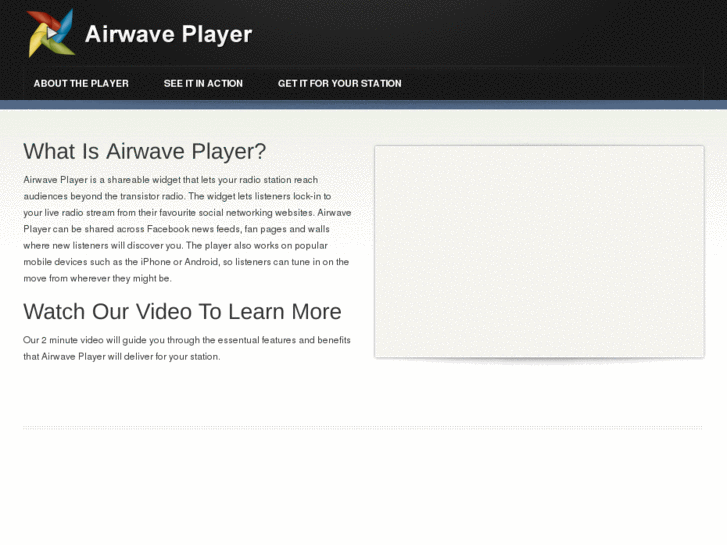Click the paragraph starting 'Airwave Player is a shareable widget'
Image resolution: width=727 pixels, height=545 pixels.
187,229
